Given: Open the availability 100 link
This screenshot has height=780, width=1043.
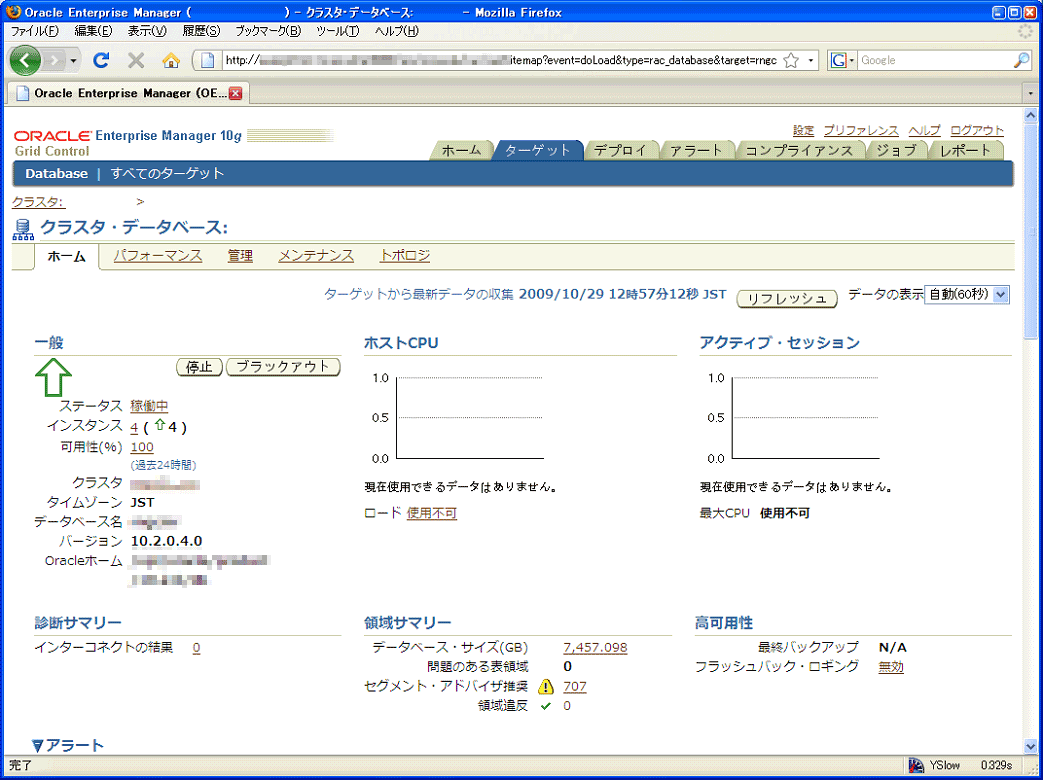Looking at the screenshot, I should (x=142, y=448).
